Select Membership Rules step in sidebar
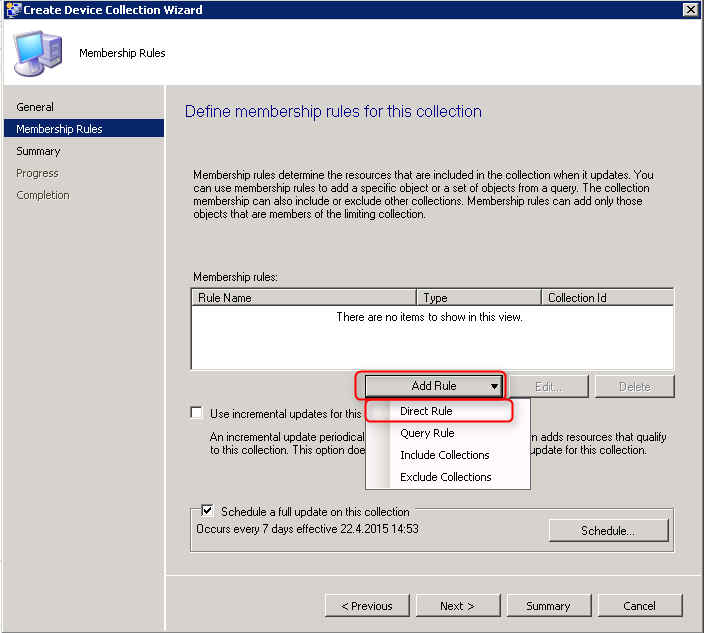The image size is (704, 633). 84,128
